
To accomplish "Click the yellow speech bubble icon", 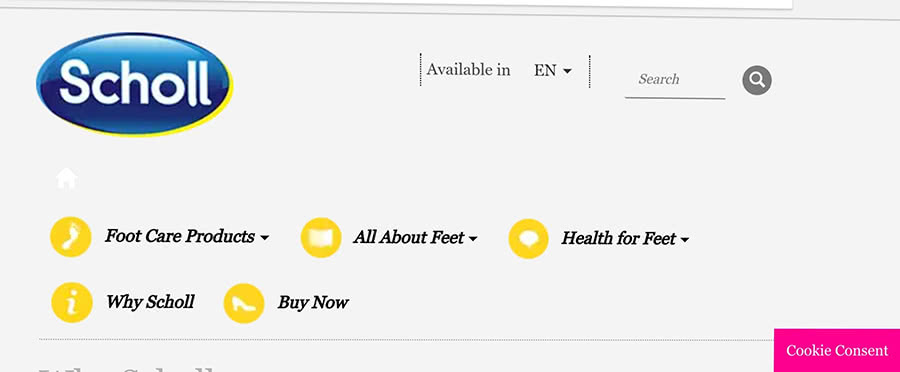I will coord(528,238).
